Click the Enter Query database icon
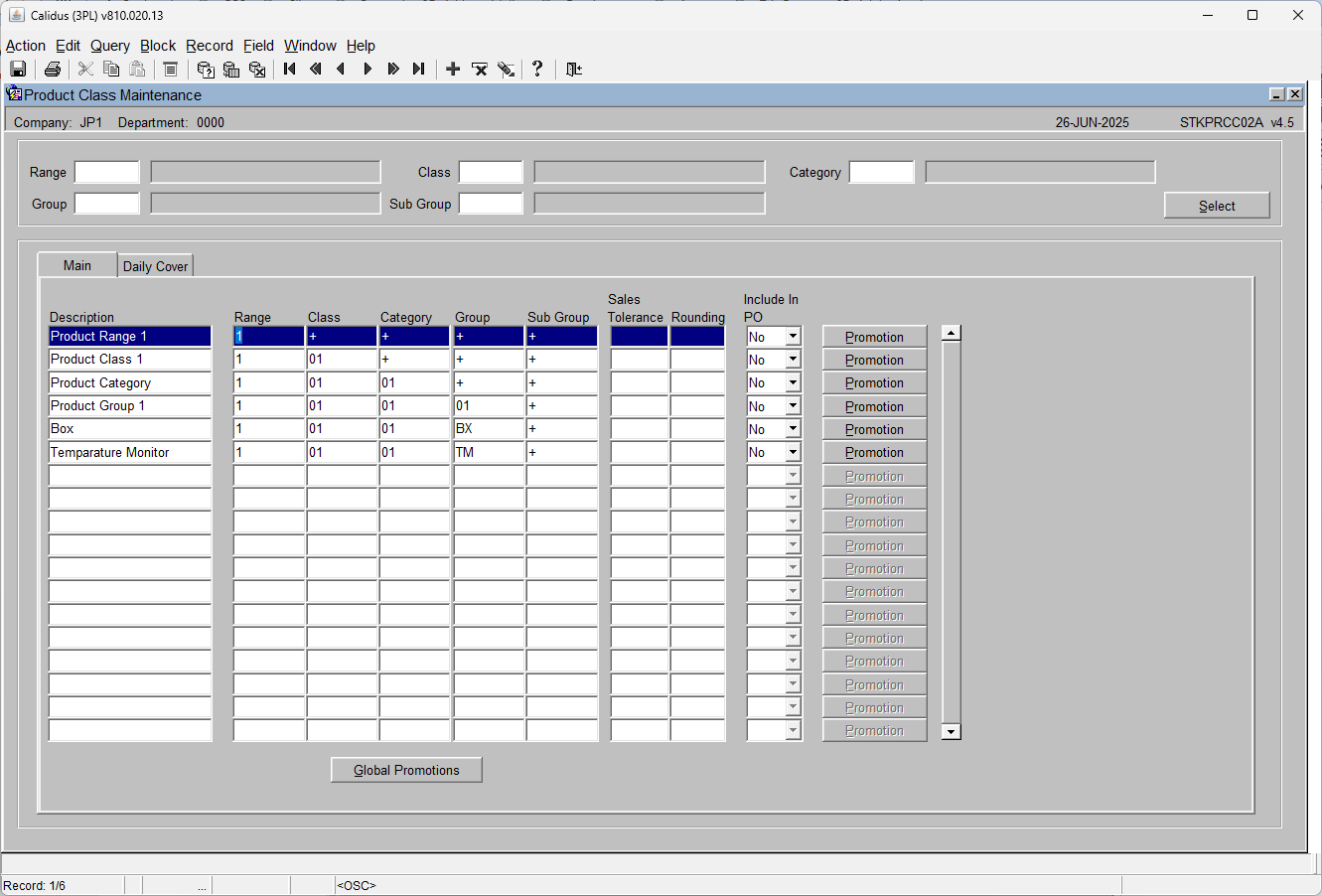The height and width of the screenshot is (896, 1322). (206, 69)
